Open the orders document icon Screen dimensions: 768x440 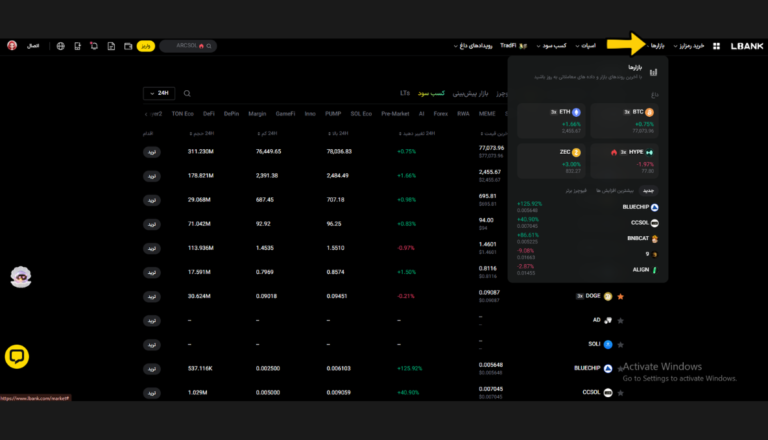click(x=111, y=46)
